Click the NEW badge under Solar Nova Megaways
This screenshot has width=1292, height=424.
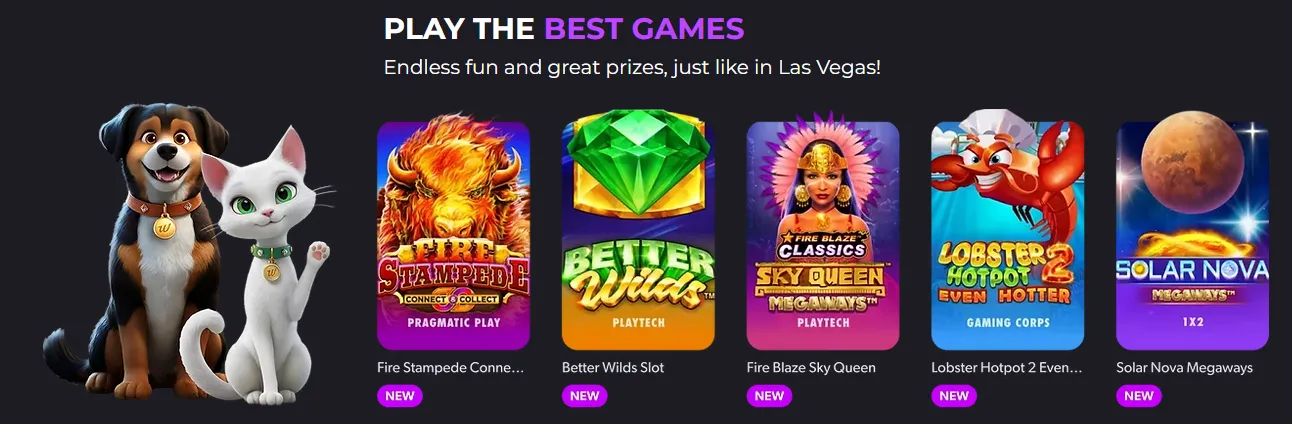[1139, 396]
